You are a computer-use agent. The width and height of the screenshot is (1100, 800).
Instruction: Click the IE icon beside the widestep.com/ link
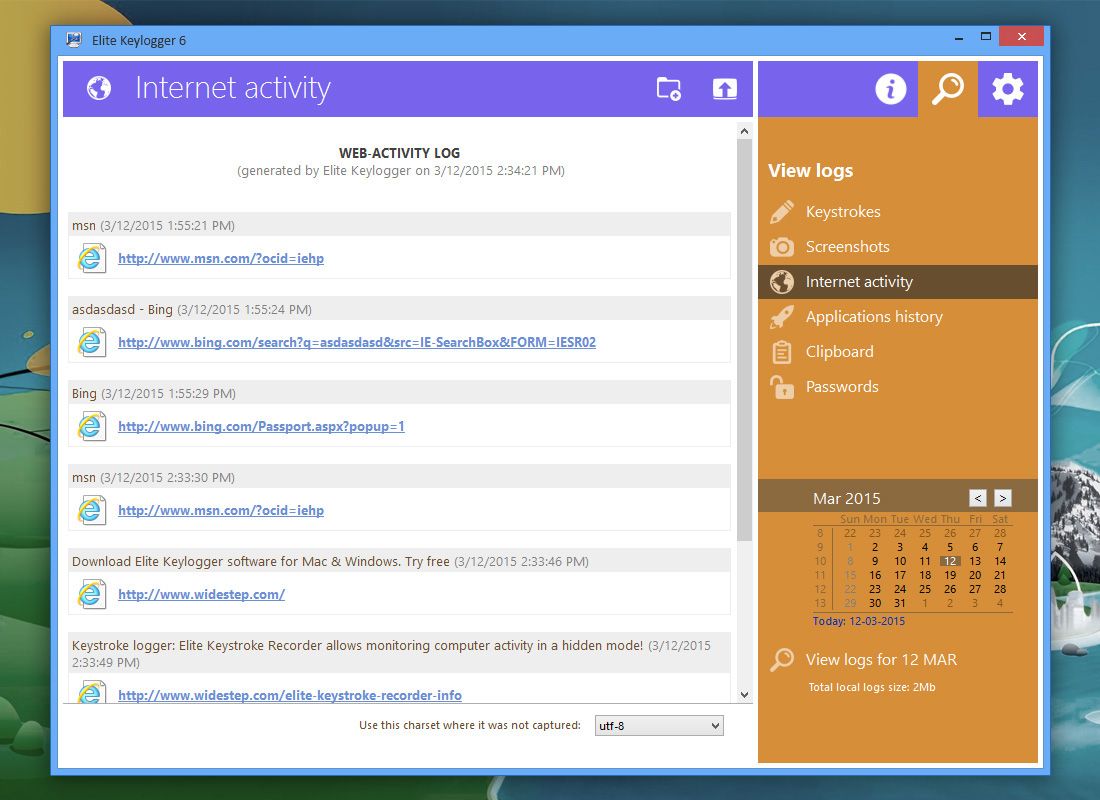tap(92, 594)
